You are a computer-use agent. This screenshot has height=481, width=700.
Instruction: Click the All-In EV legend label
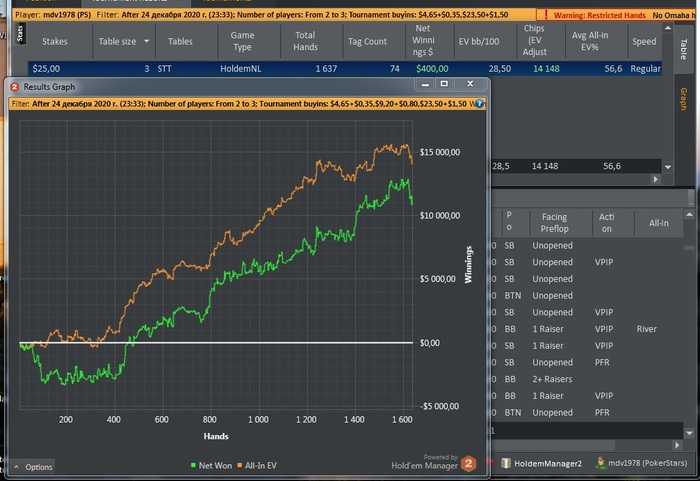[x=261, y=465]
